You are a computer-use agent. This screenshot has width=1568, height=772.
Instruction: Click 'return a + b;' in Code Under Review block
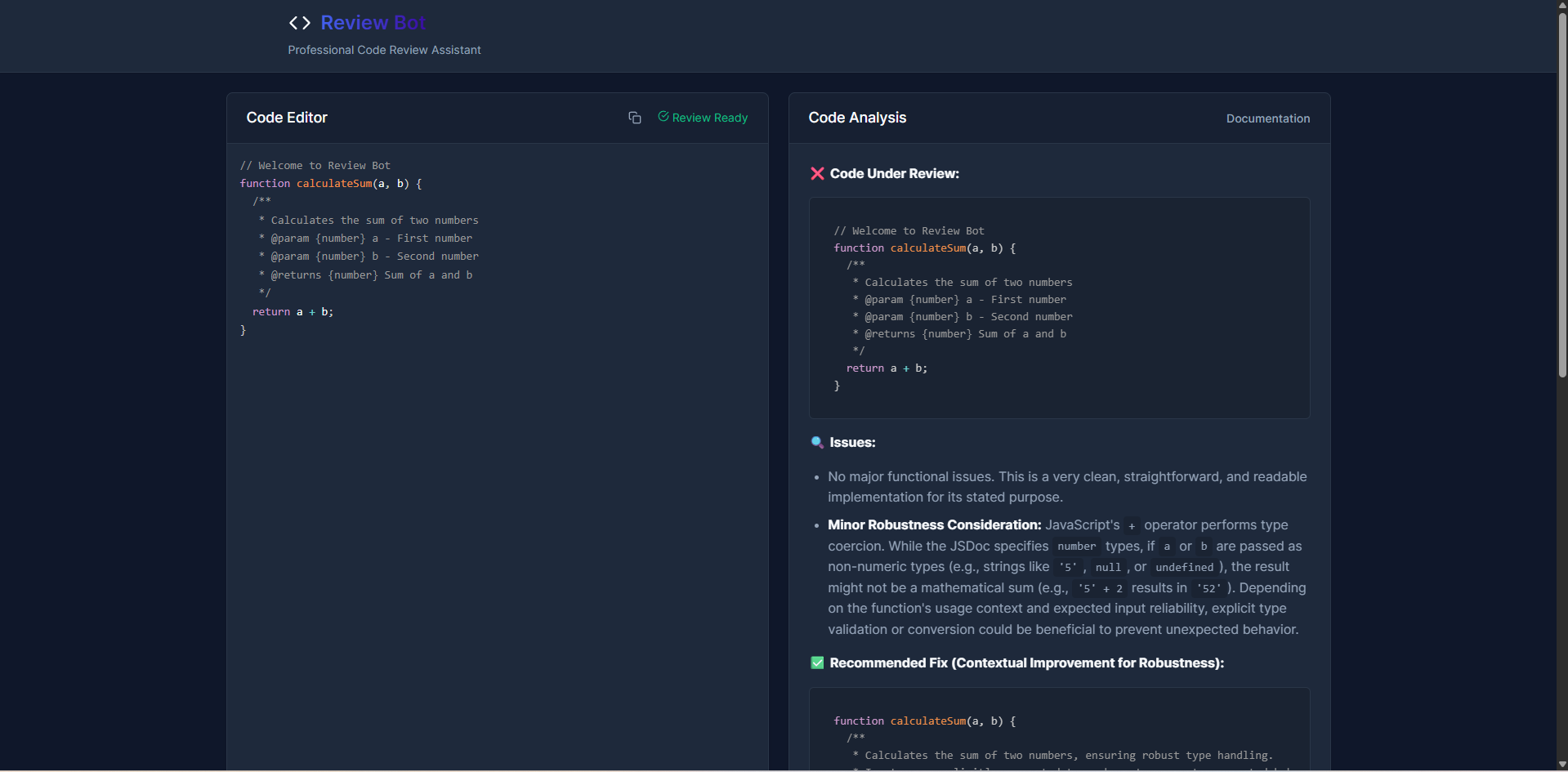(x=887, y=368)
